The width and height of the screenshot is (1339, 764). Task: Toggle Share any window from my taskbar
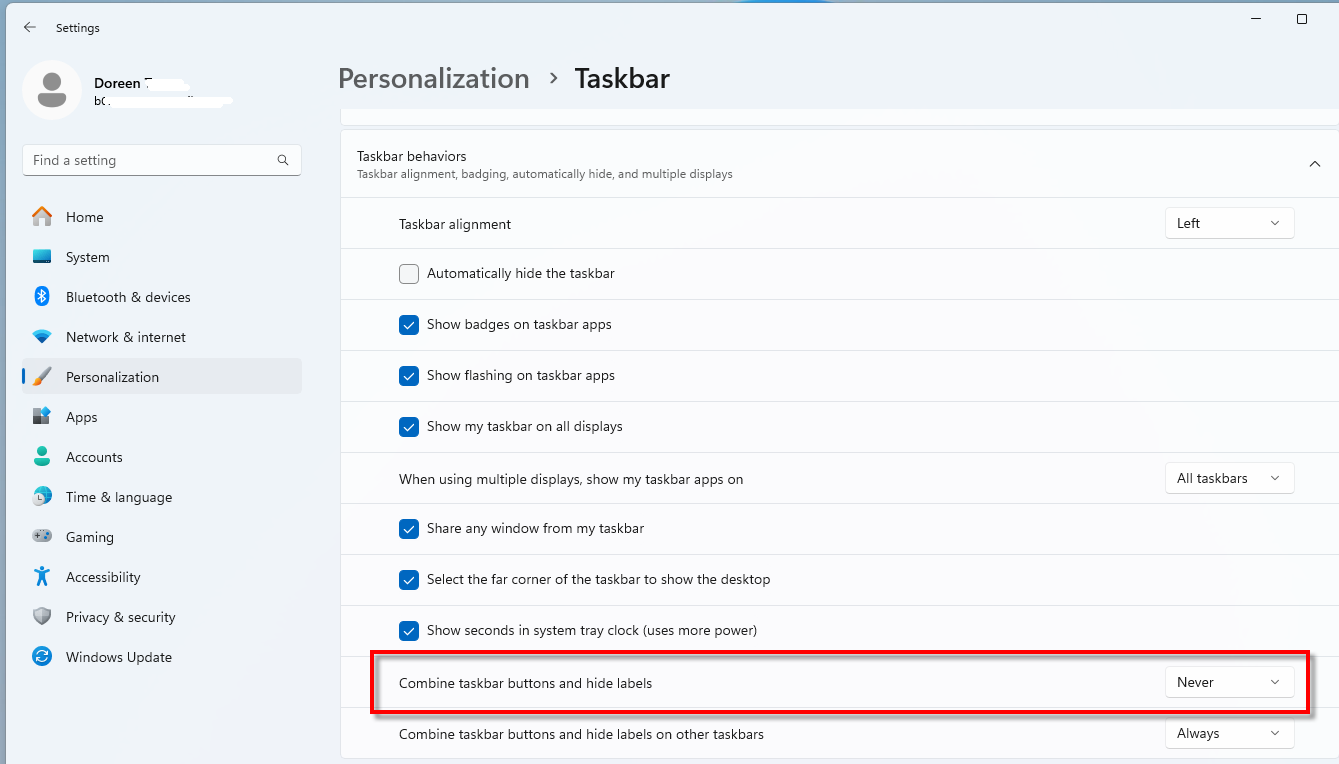pyautogui.click(x=409, y=528)
